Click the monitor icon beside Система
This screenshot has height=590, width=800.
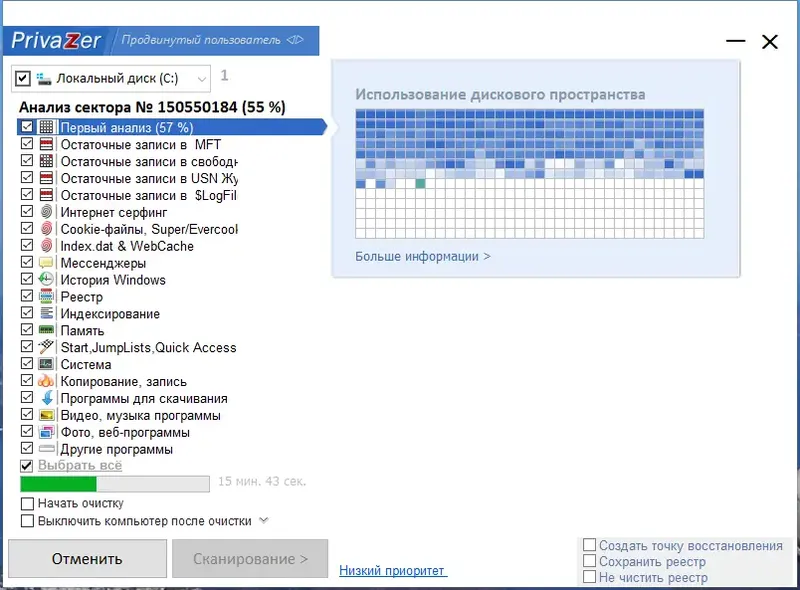coord(46,364)
